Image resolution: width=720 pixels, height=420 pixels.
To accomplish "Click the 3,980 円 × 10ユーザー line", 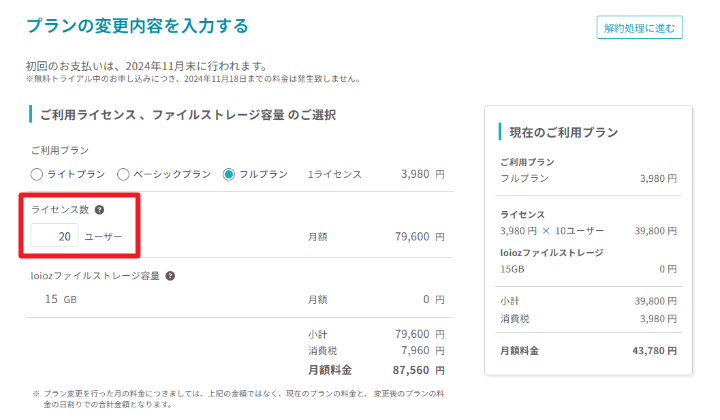I will click(x=552, y=231).
